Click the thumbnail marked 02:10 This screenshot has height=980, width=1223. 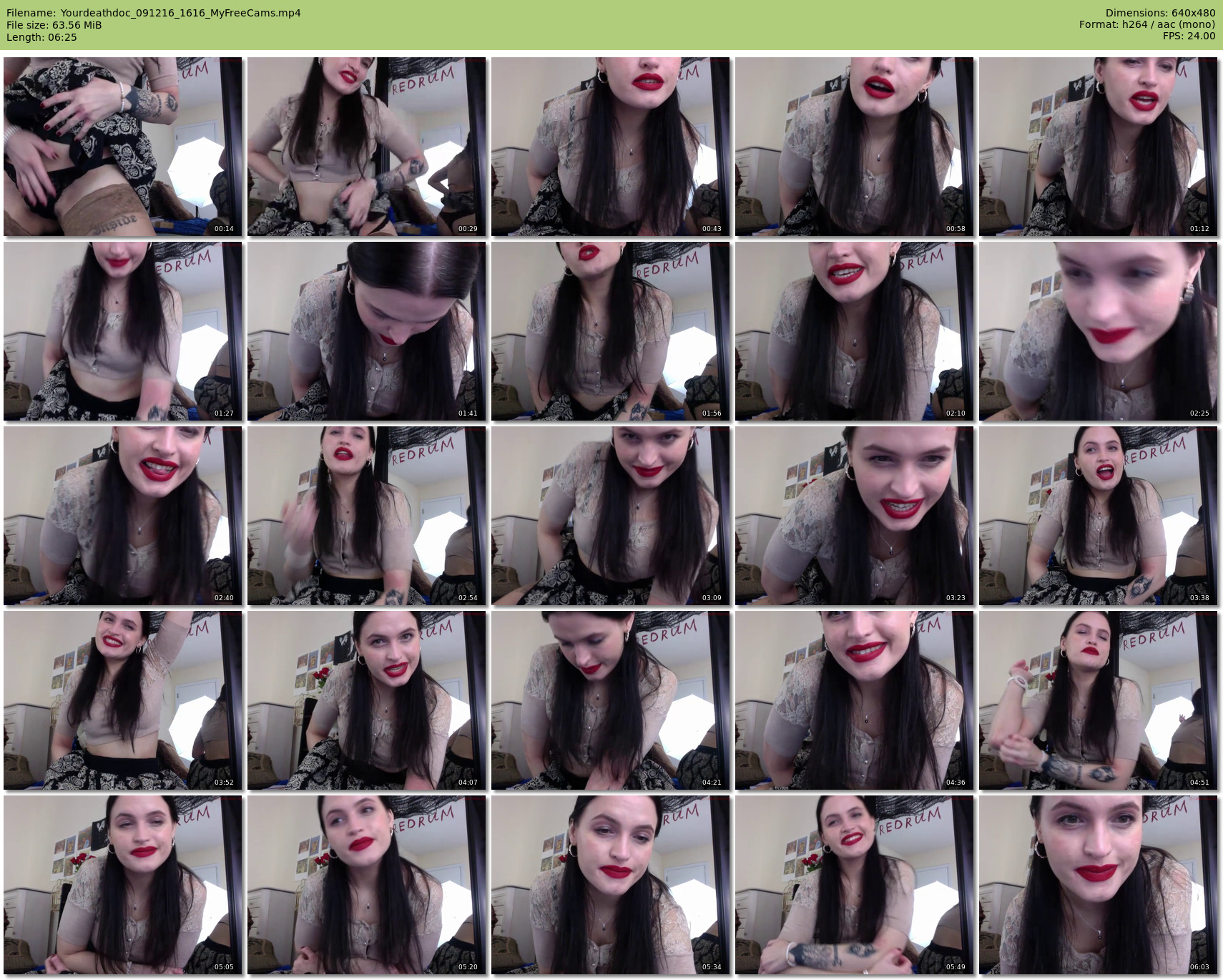(x=854, y=331)
